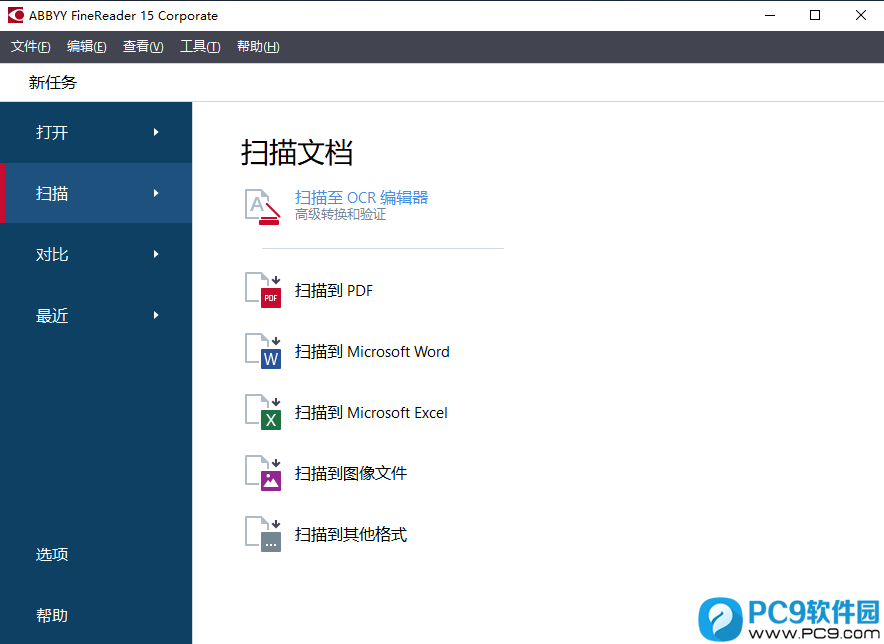Click the gray other formats icon

pos(263,534)
